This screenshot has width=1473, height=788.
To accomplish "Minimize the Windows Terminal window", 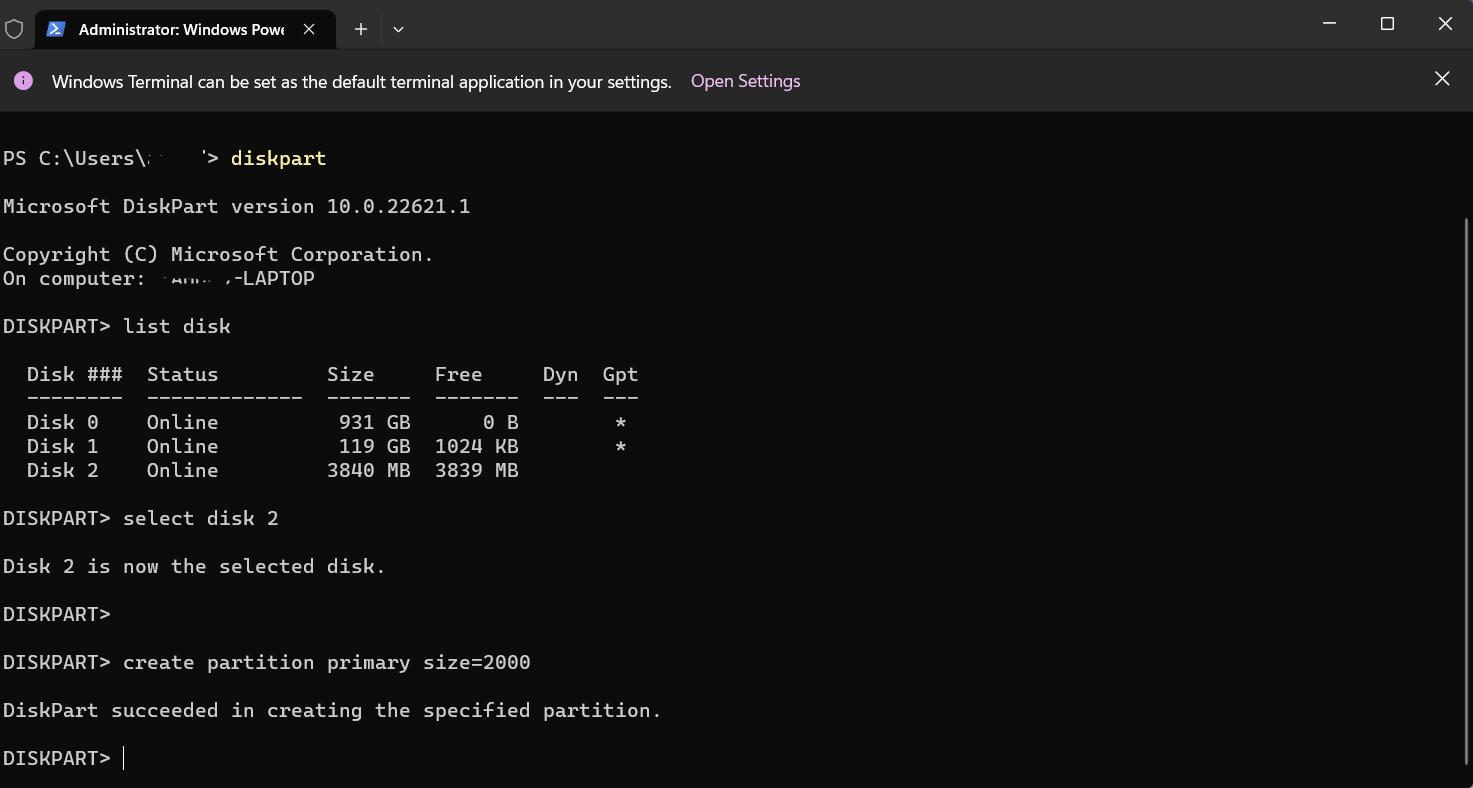I will coord(1329,24).
